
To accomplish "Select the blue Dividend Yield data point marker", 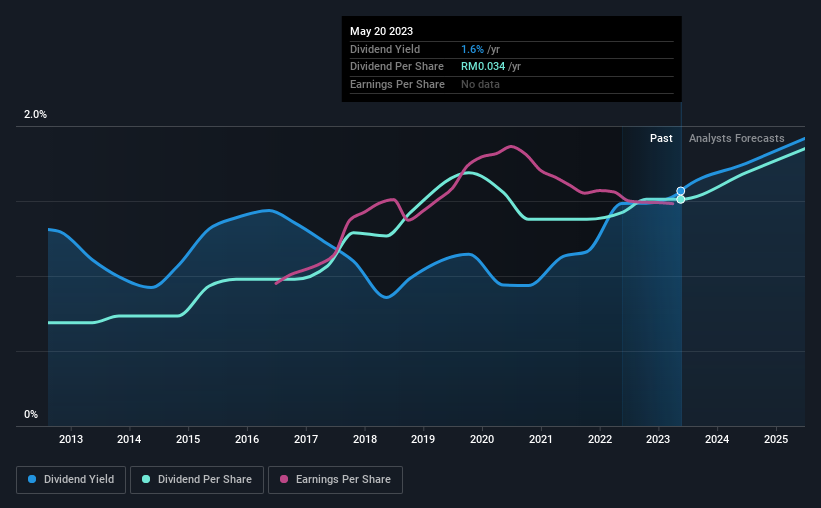I will click(681, 191).
